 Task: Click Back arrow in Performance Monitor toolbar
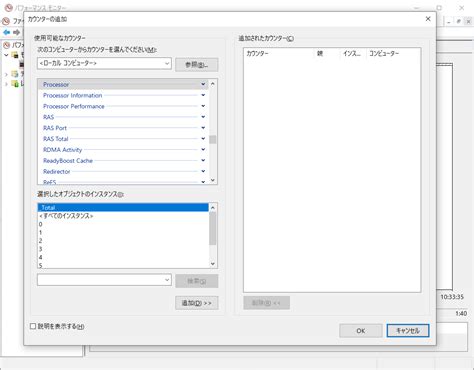pyautogui.click(x=6, y=32)
